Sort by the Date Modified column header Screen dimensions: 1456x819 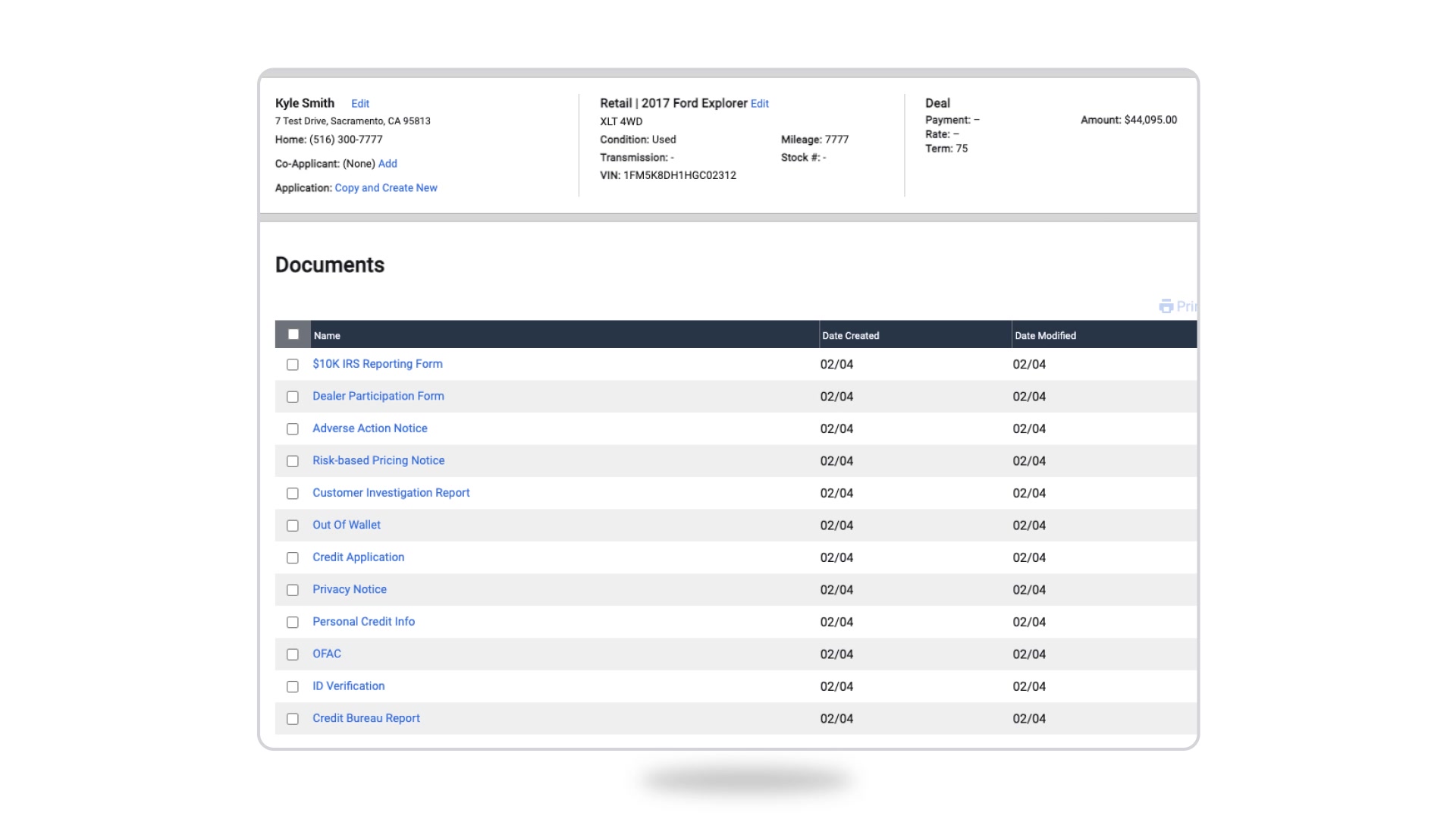(x=1045, y=335)
